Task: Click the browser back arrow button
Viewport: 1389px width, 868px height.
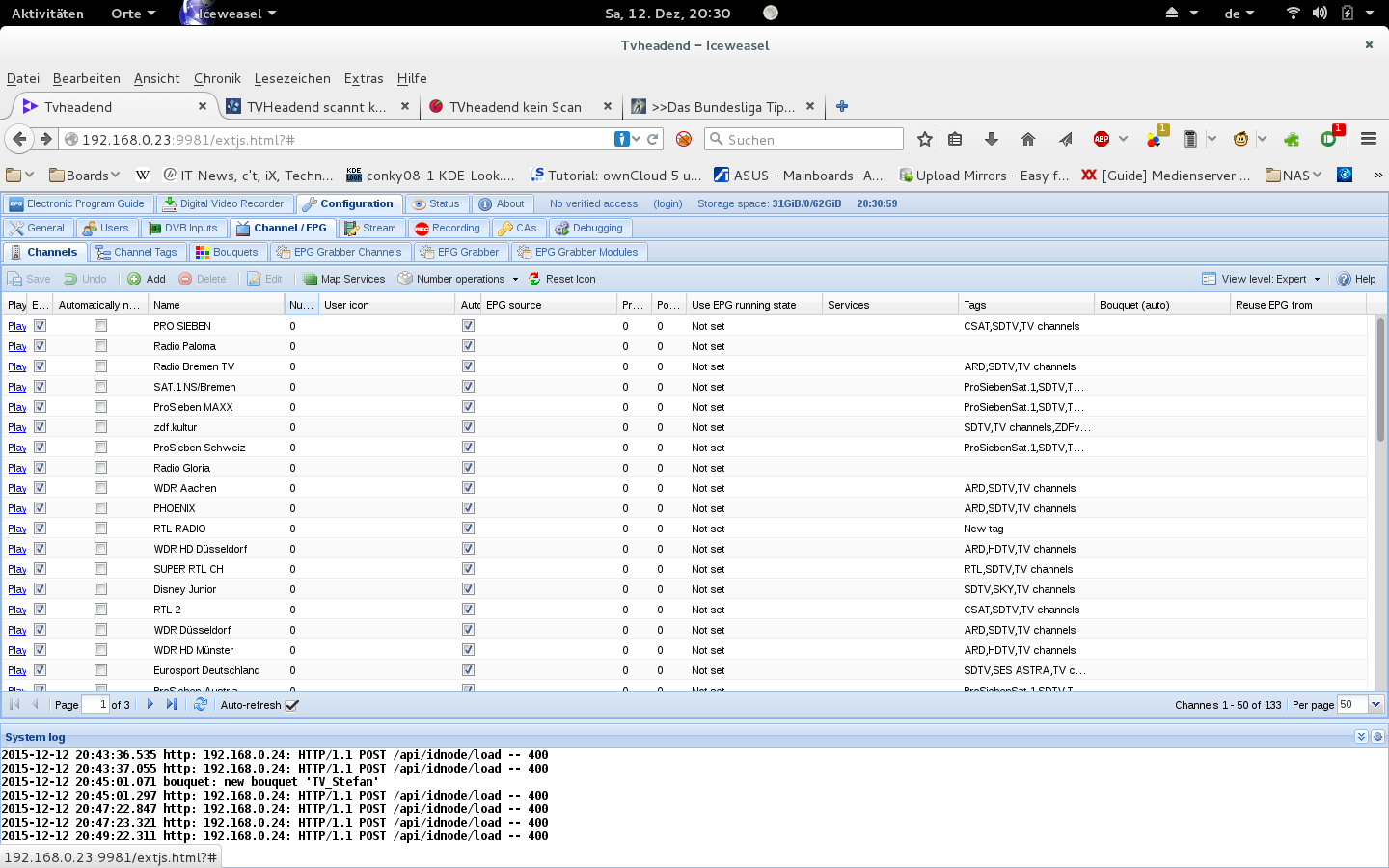Action: pyautogui.click(x=19, y=139)
